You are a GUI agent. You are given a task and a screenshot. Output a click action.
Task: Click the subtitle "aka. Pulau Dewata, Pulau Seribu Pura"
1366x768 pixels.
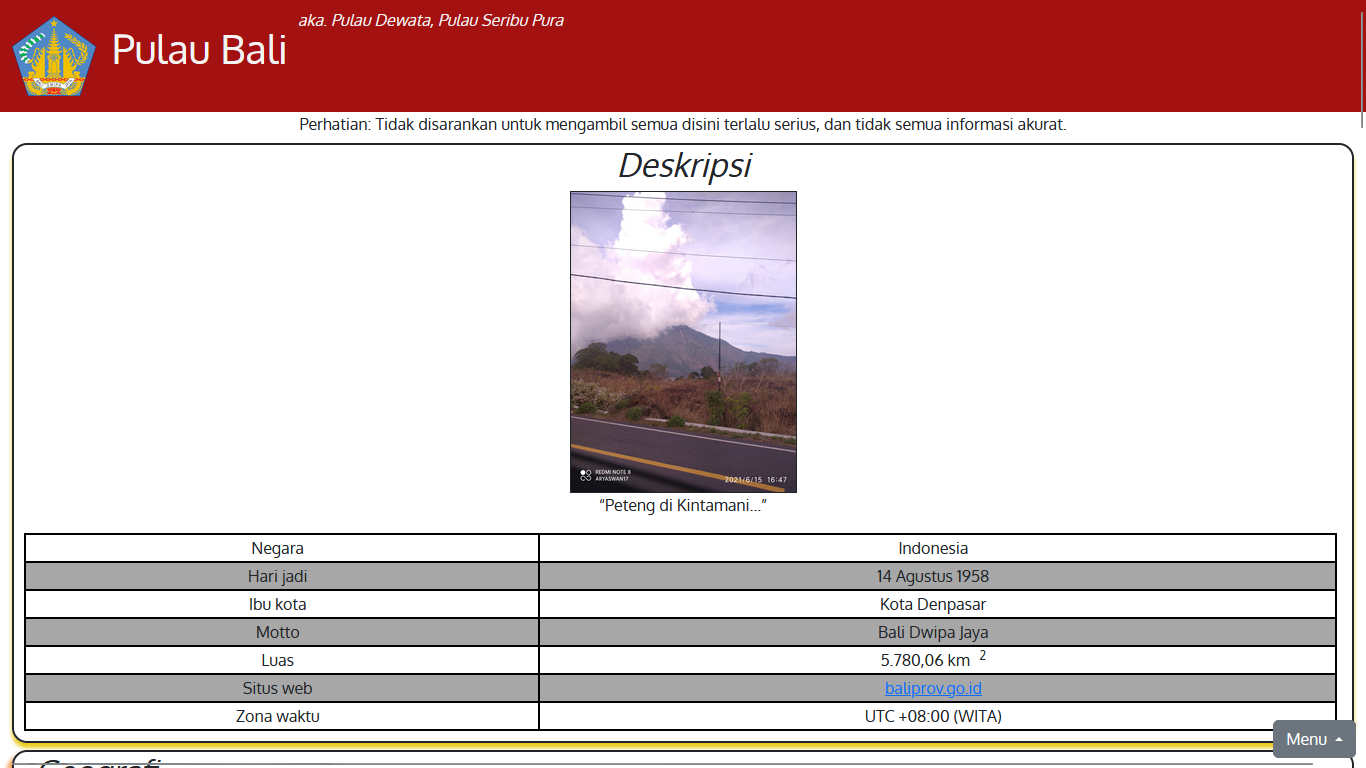pos(431,20)
